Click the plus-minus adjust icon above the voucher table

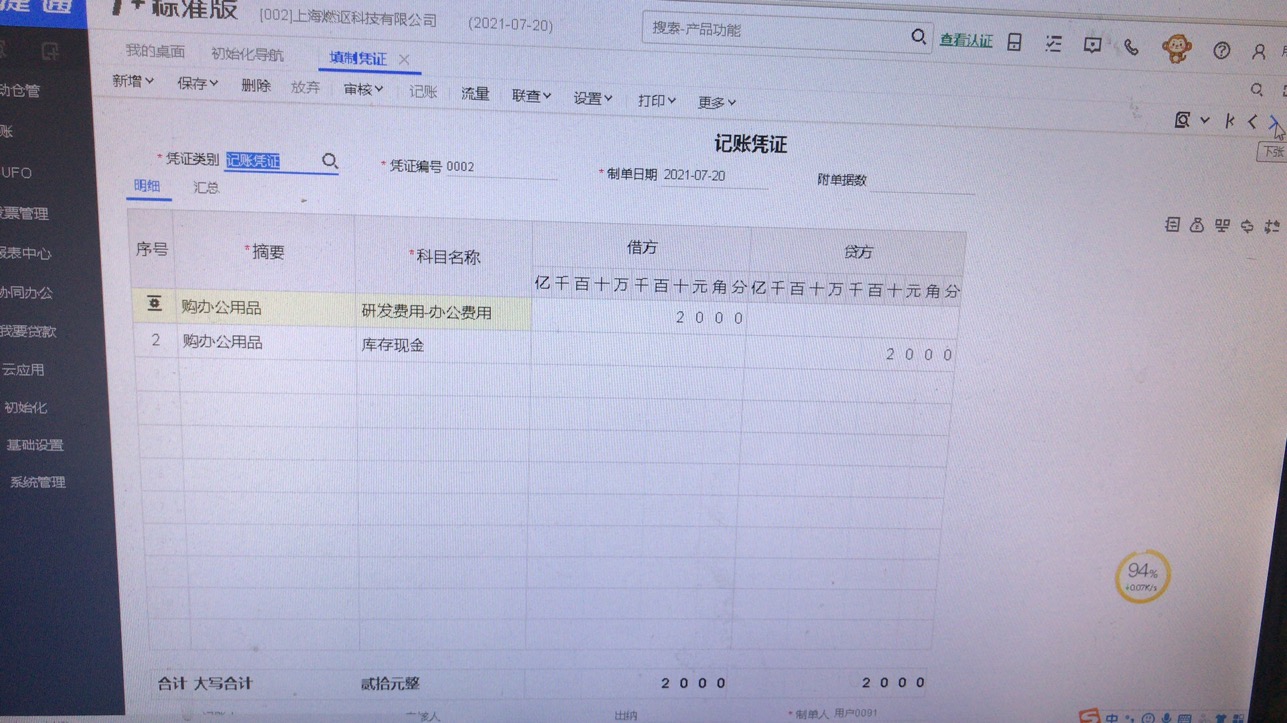coord(1272,227)
